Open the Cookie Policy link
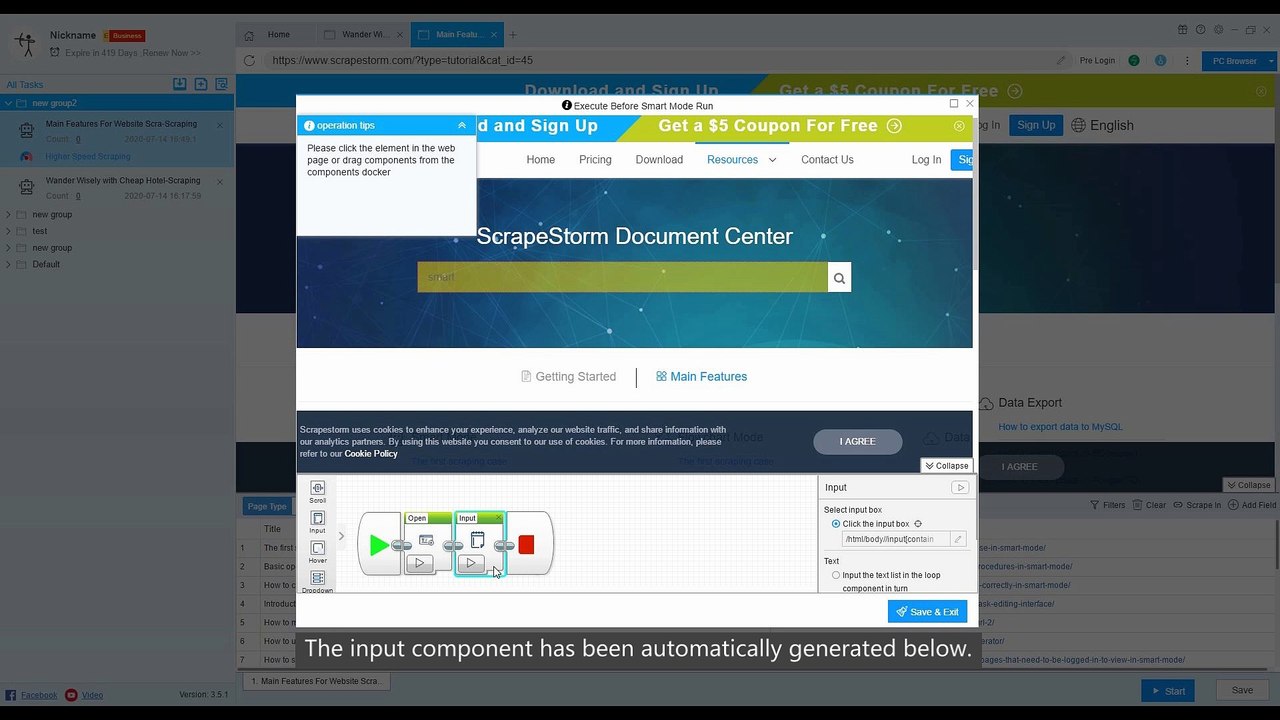Image resolution: width=1280 pixels, height=720 pixels. click(x=371, y=454)
